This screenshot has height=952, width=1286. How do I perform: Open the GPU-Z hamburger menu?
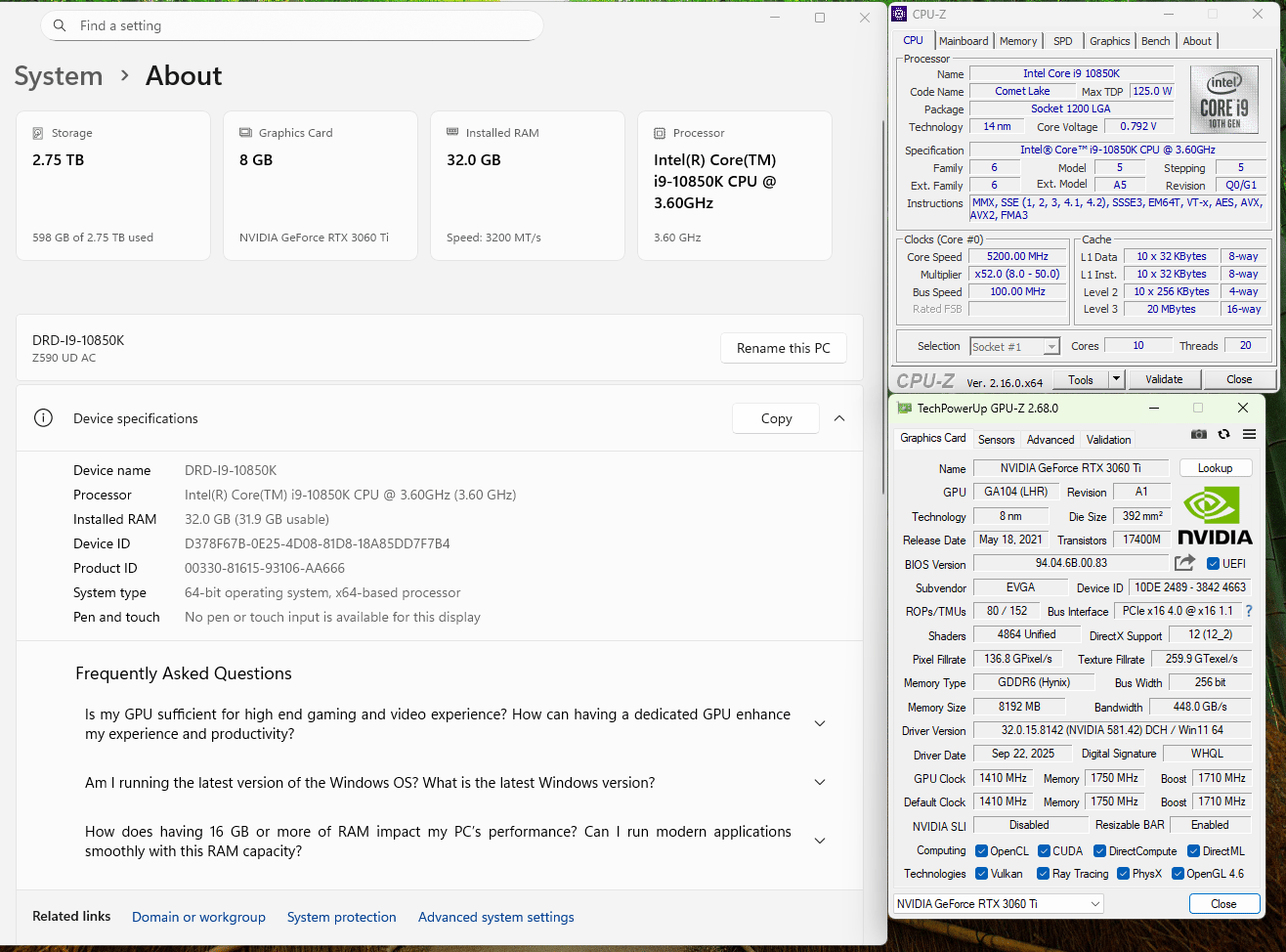1249,434
